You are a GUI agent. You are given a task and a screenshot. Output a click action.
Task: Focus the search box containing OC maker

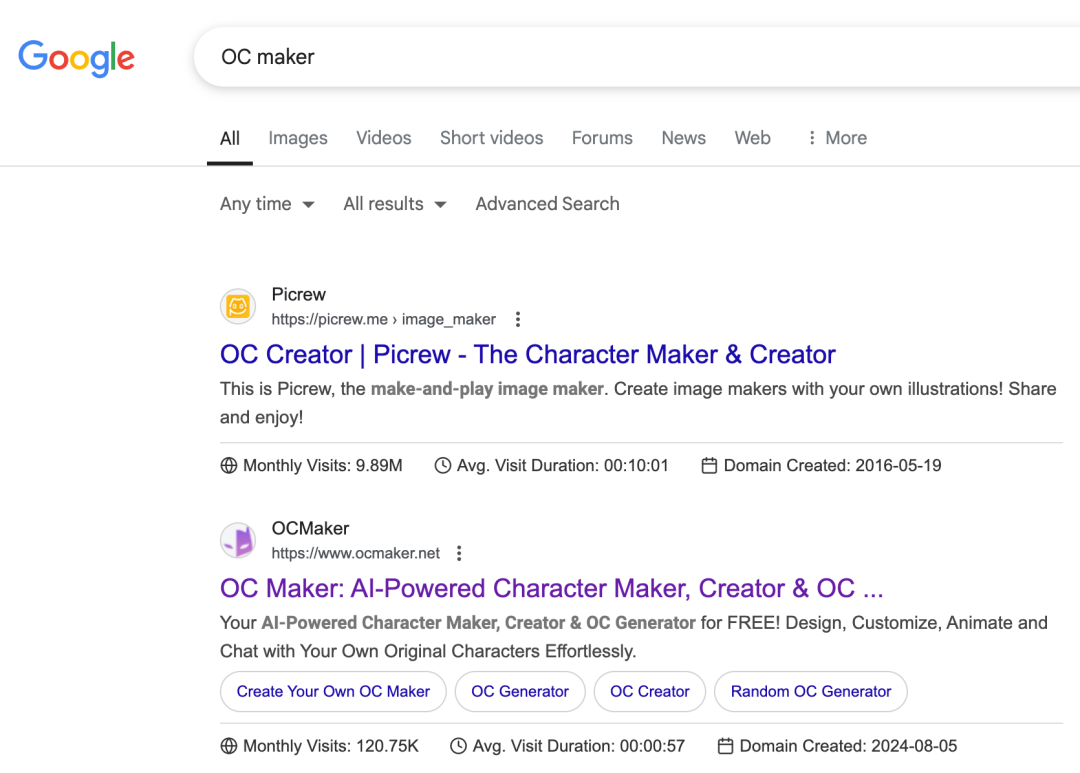point(637,56)
